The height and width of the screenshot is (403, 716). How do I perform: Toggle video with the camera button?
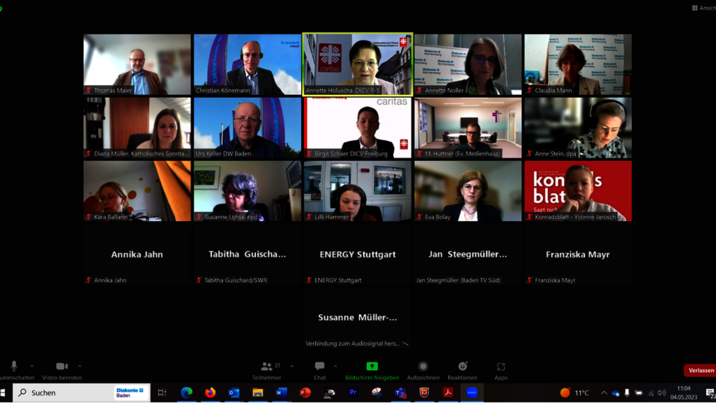pos(61,367)
